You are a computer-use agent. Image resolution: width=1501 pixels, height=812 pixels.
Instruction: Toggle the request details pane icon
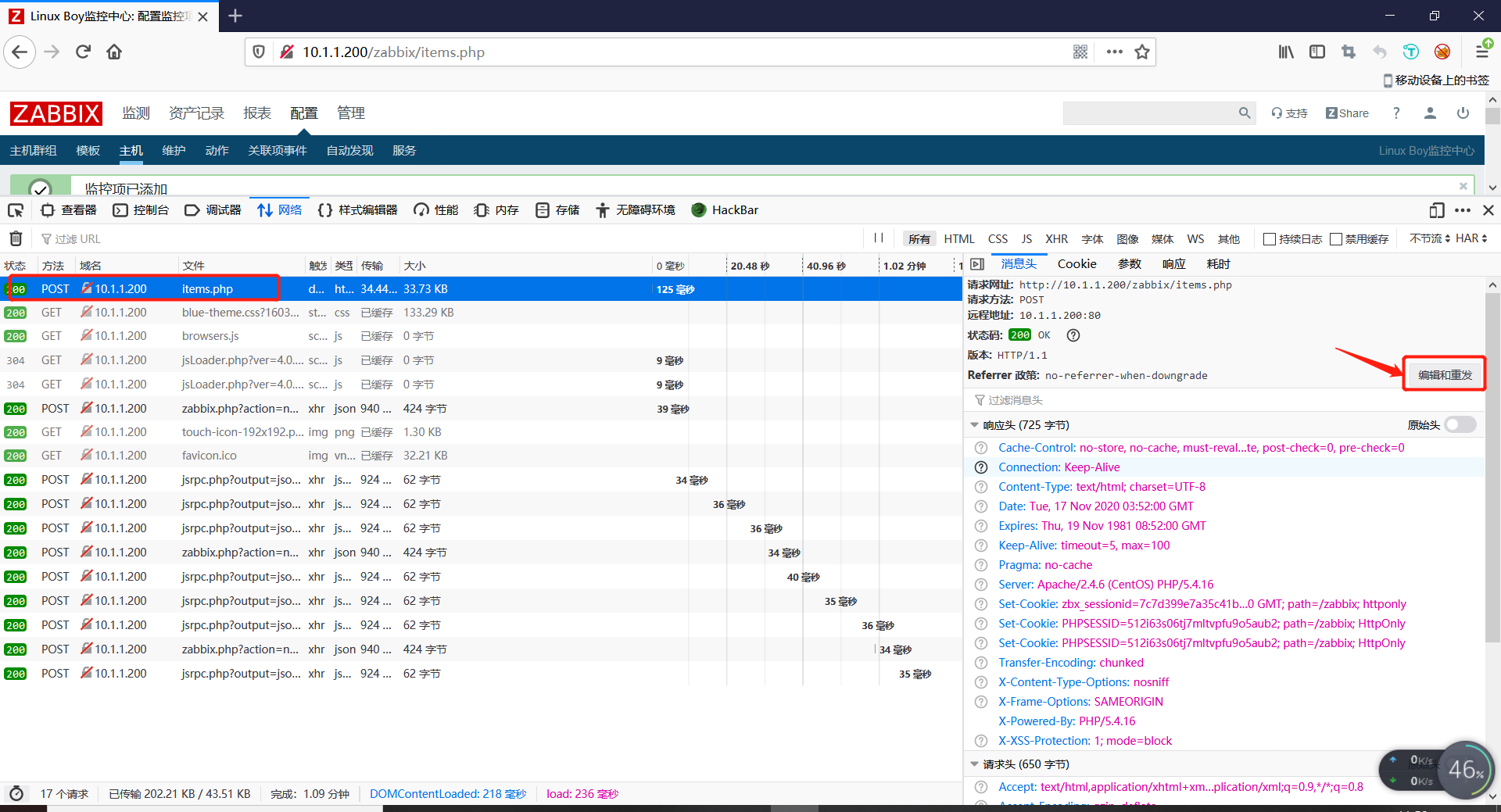click(977, 264)
